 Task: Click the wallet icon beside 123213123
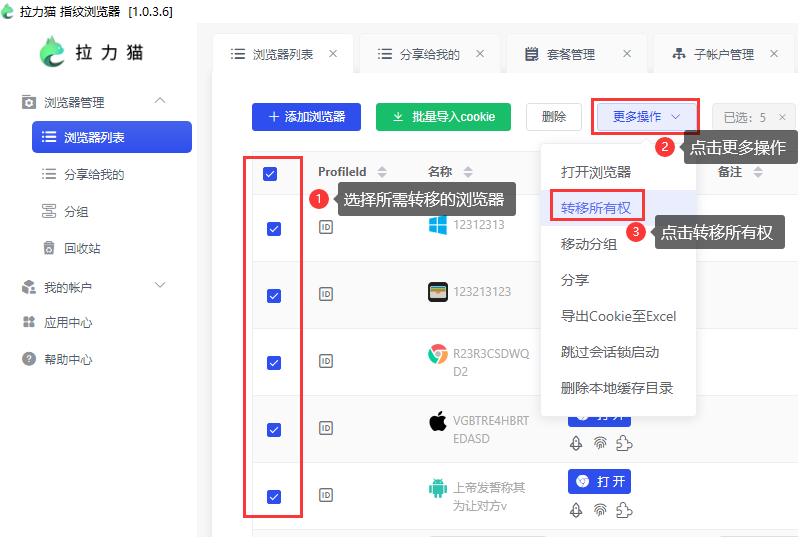point(438,292)
